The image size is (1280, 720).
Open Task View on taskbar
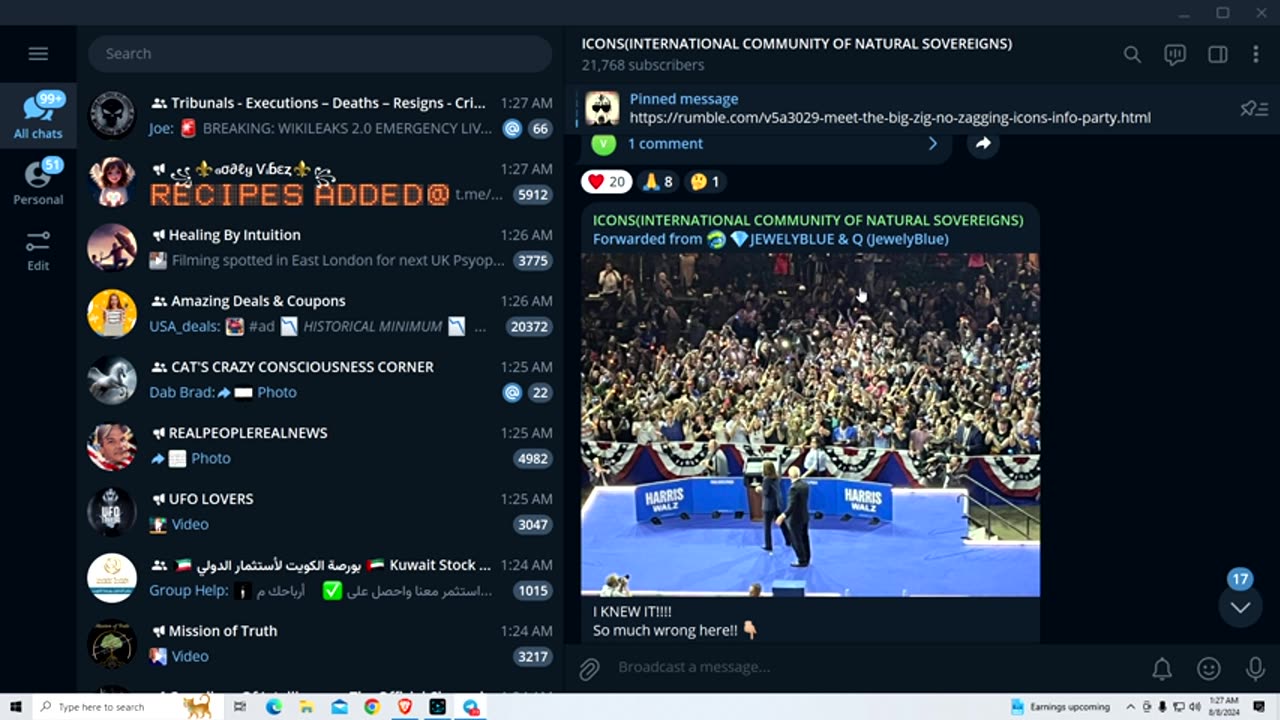(240, 707)
